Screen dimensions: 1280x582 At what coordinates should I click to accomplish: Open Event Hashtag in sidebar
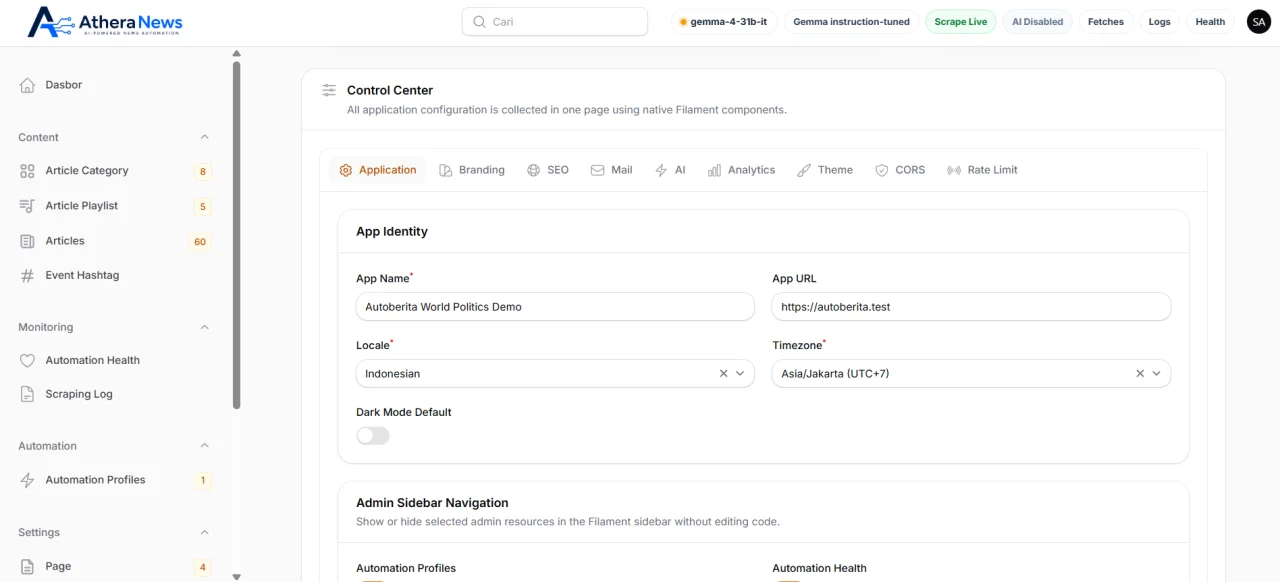coord(115,276)
